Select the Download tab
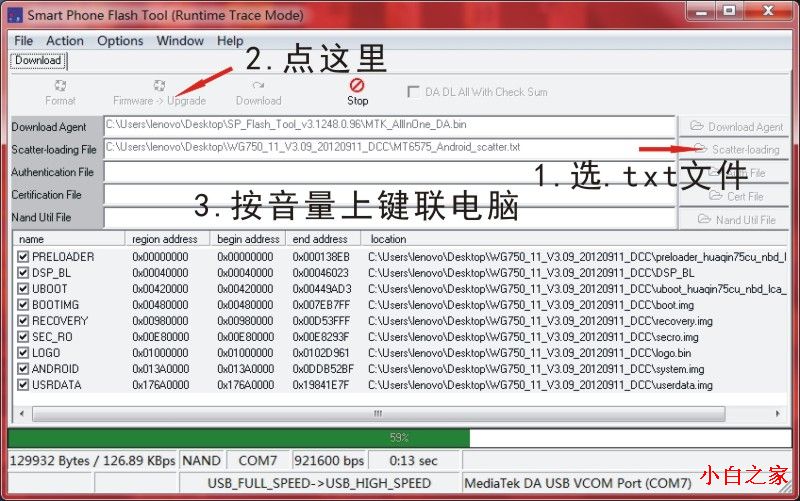The image size is (800, 501). pyautogui.click(x=38, y=60)
